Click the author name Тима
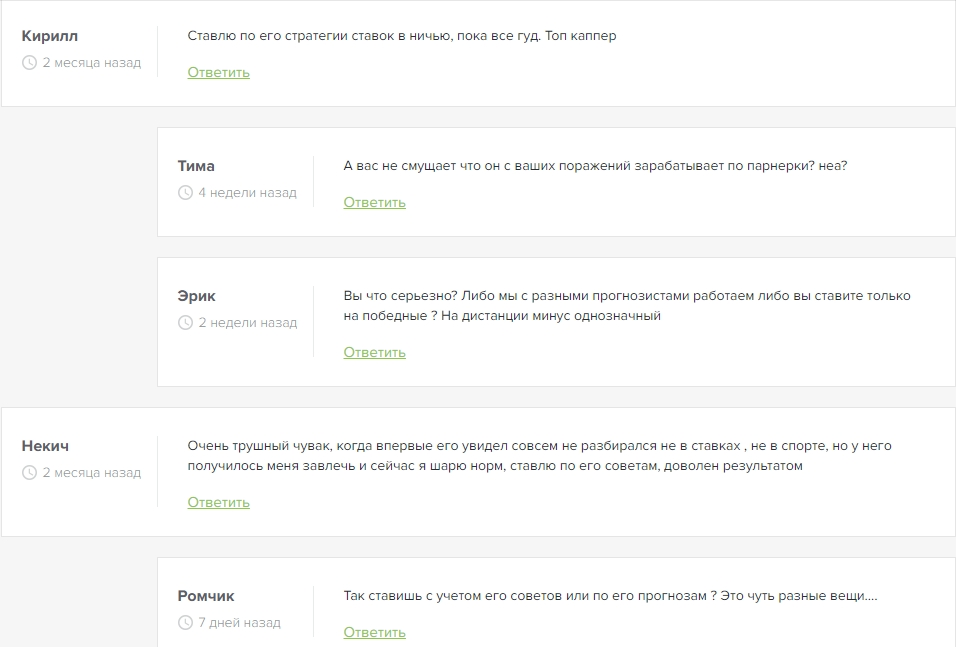This screenshot has width=956, height=647. pos(196,166)
